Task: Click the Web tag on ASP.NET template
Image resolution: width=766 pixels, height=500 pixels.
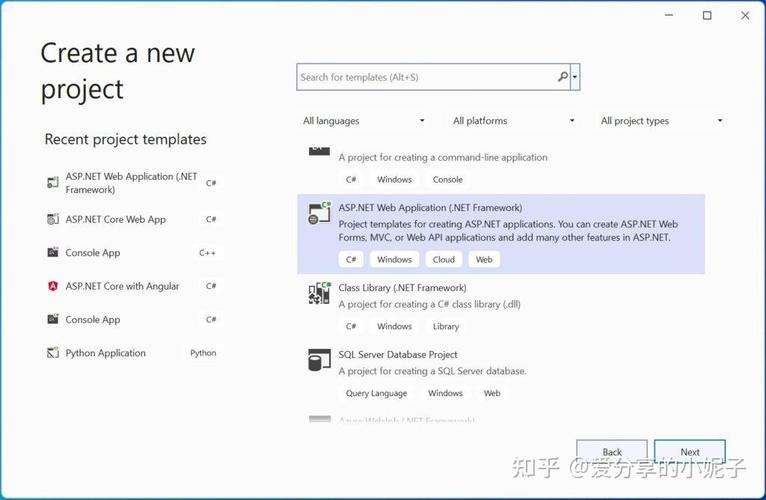Action: click(x=484, y=260)
